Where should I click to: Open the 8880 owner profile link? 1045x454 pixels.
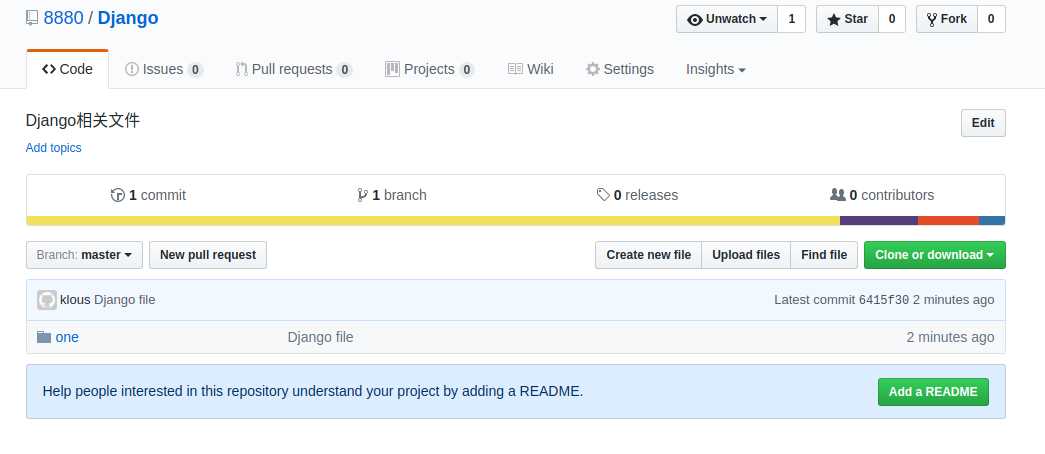63,18
